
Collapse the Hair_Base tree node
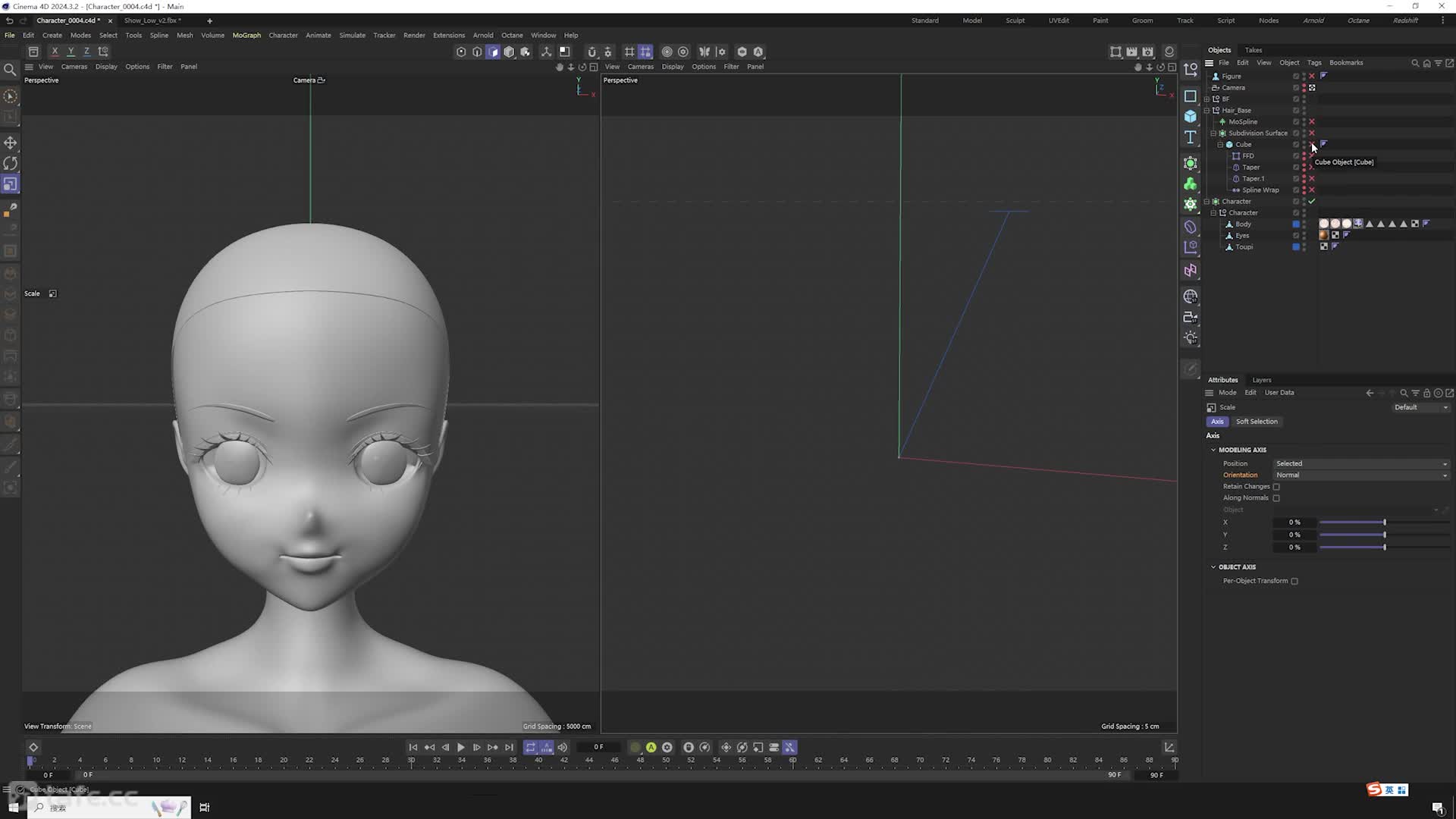pos(1207,110)
